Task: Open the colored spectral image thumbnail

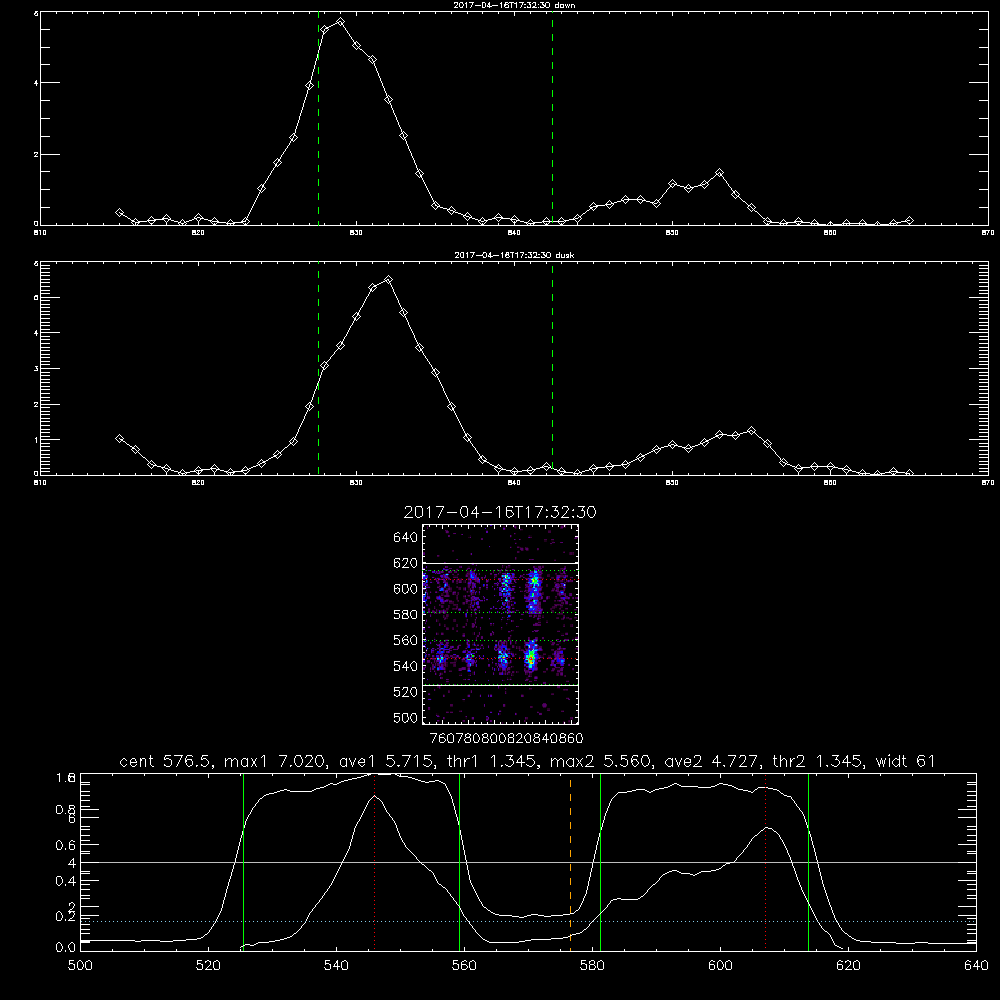Action: pyautogui.click(x=501, y=624)
